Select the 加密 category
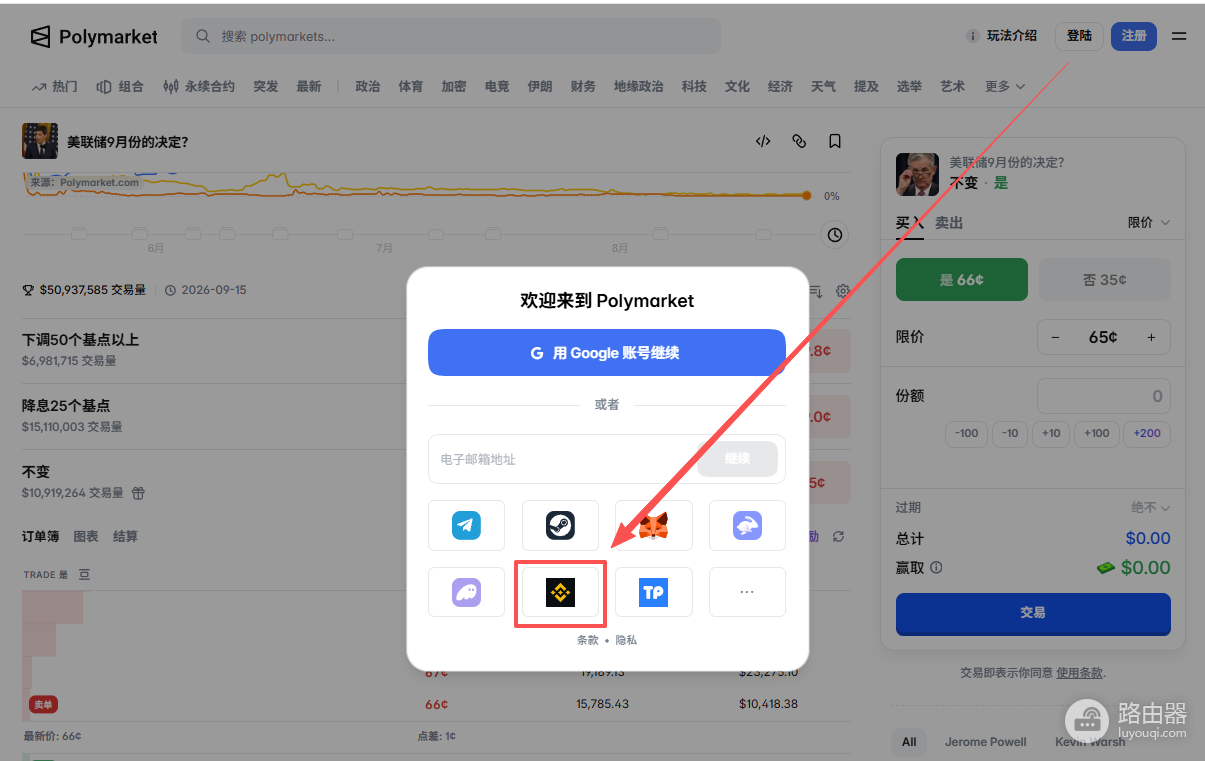1205x761 pixels. tap(454, 87)
